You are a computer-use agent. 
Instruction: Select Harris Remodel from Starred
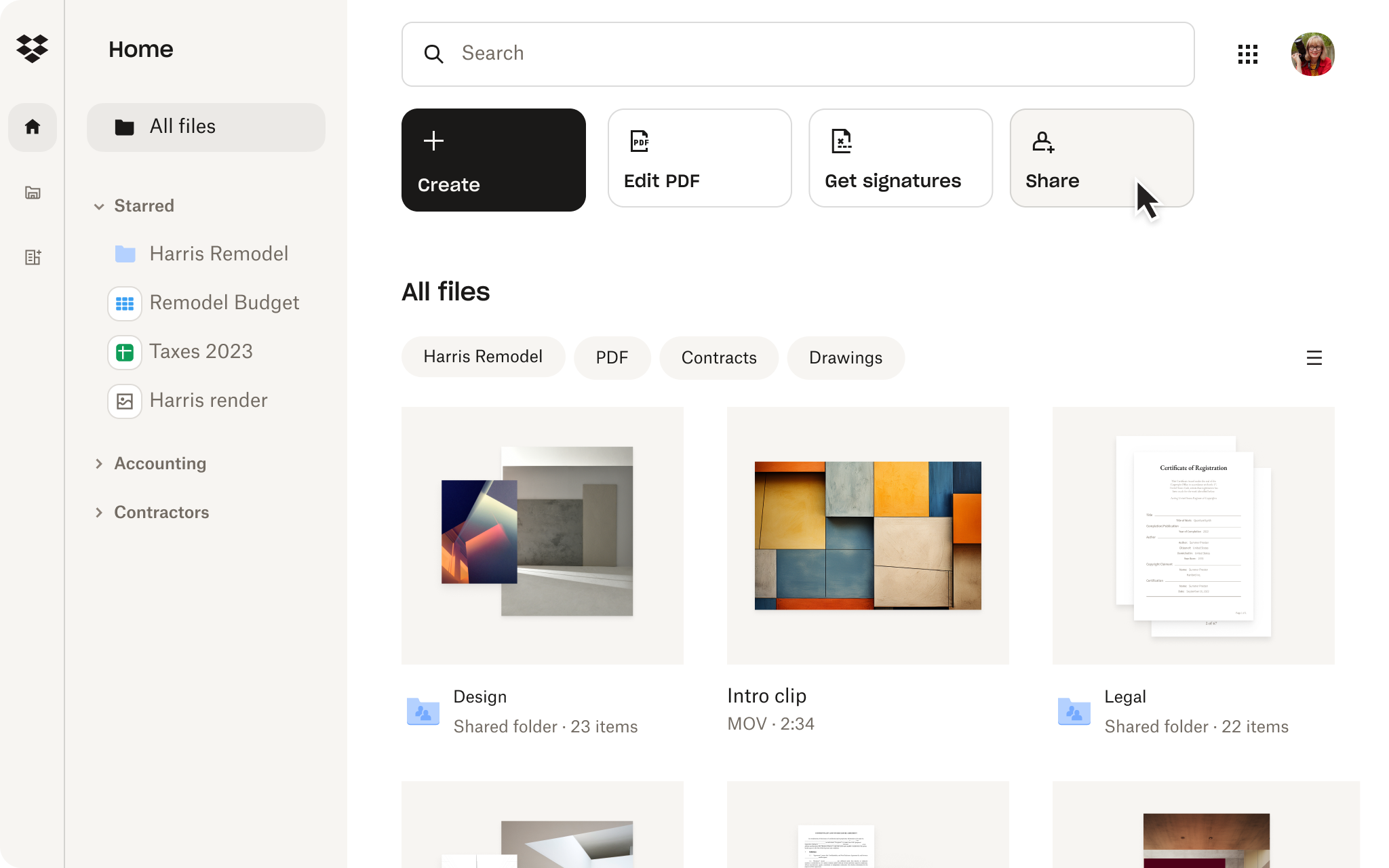click(218, 254)
